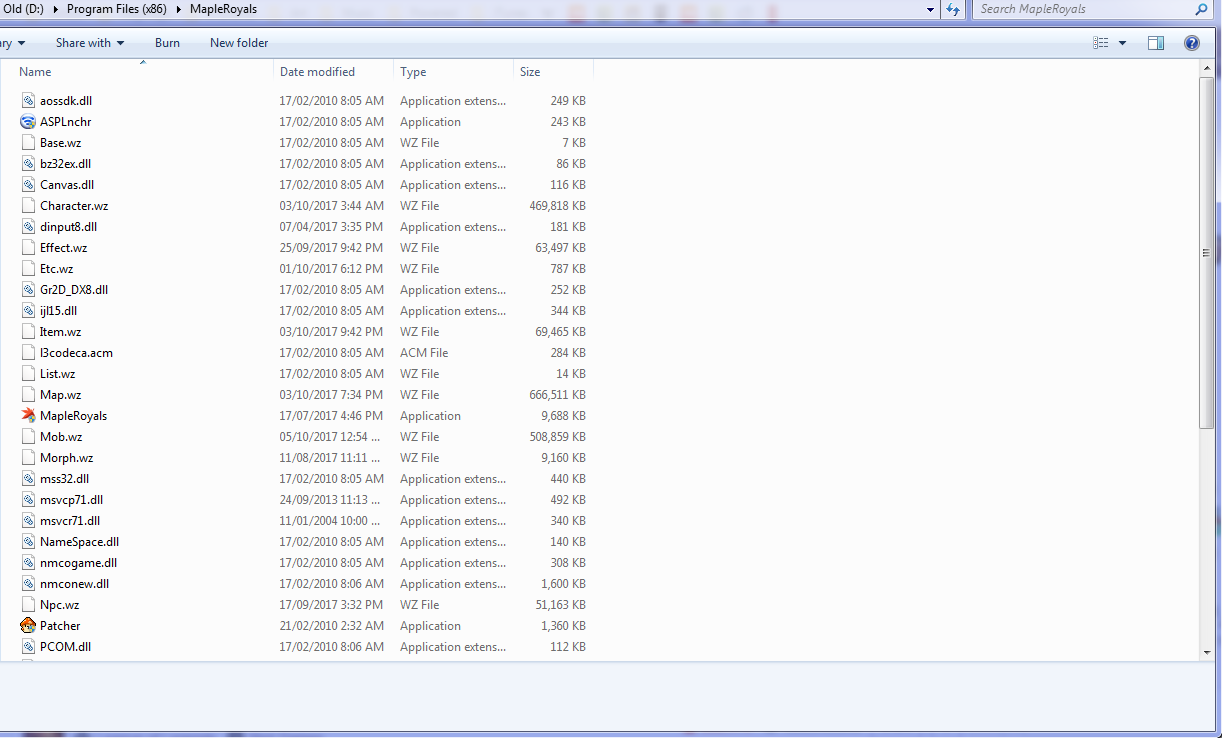
Task: Click the New folder button
Action: tap(239, 43)
